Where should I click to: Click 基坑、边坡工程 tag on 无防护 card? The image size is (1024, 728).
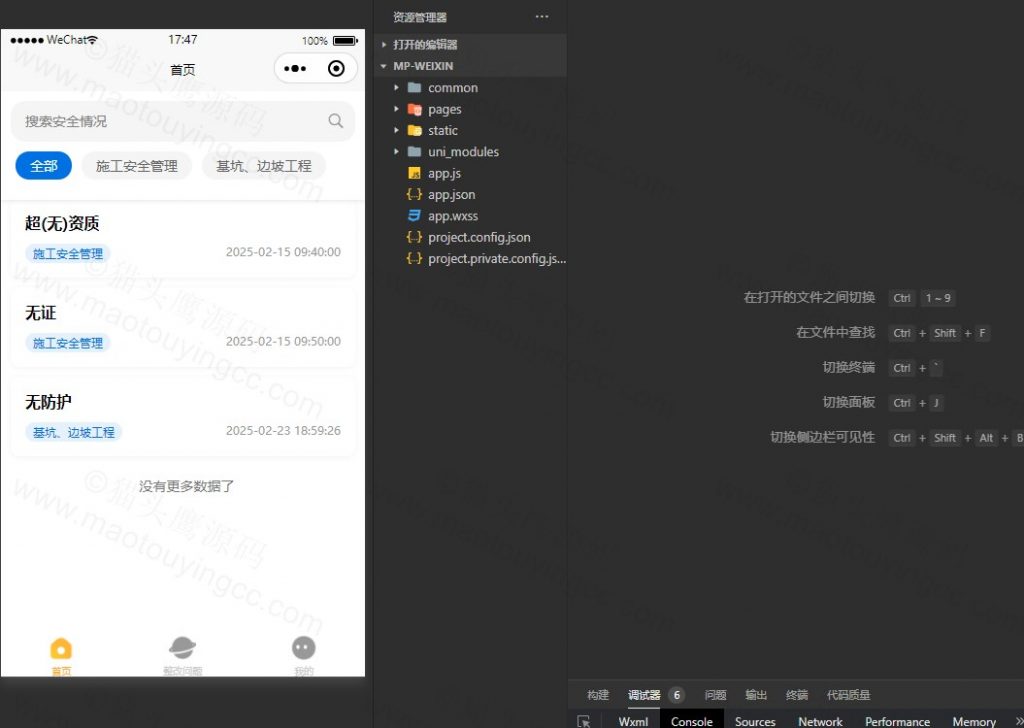[74, 432]
